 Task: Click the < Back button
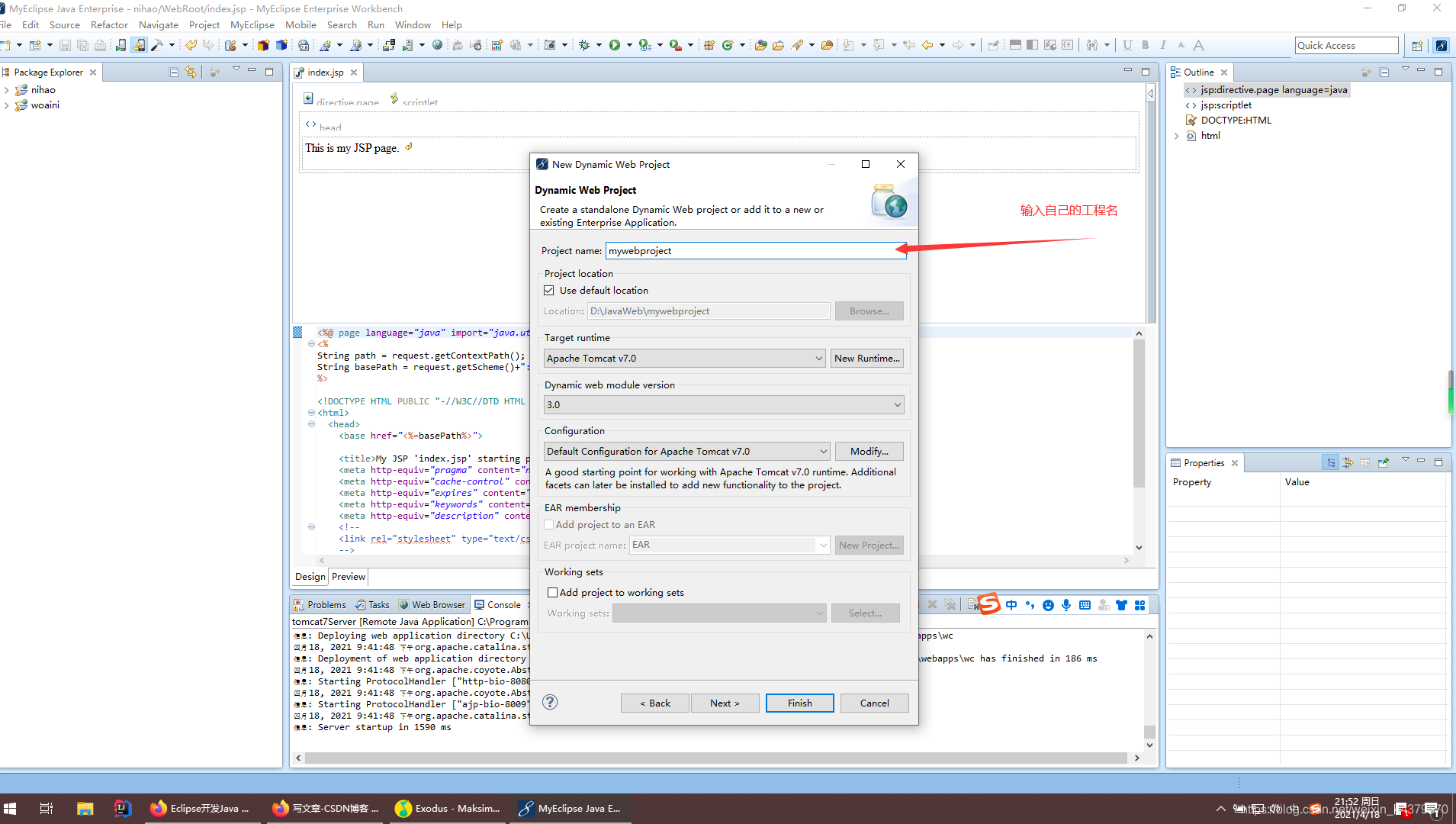[655, 703]
